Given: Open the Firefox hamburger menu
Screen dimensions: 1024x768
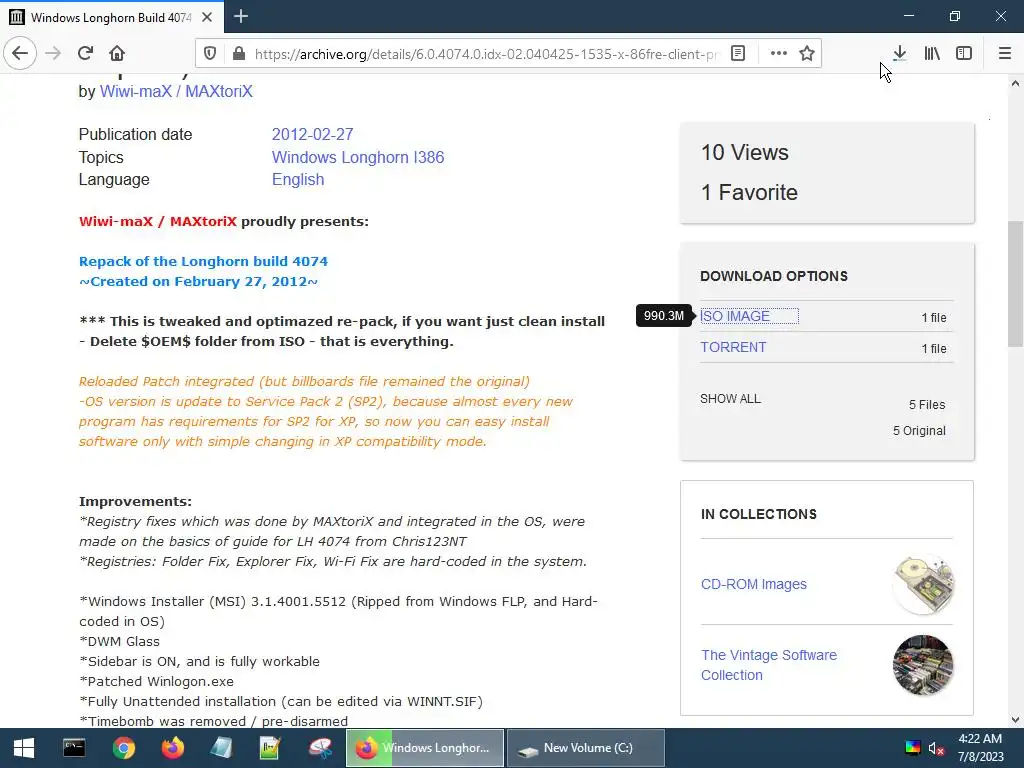Looking at the screenshot, I should pyautogui.click(x=1004, y=53).
